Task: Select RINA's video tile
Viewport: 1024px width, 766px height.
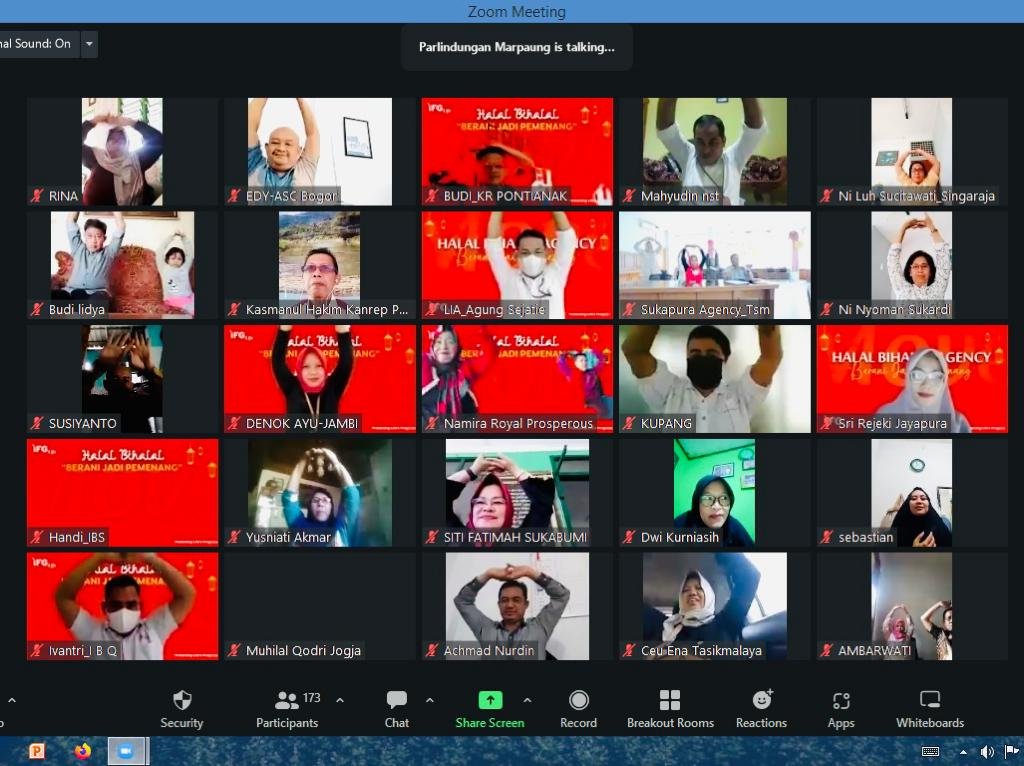Action: [122, 151]
